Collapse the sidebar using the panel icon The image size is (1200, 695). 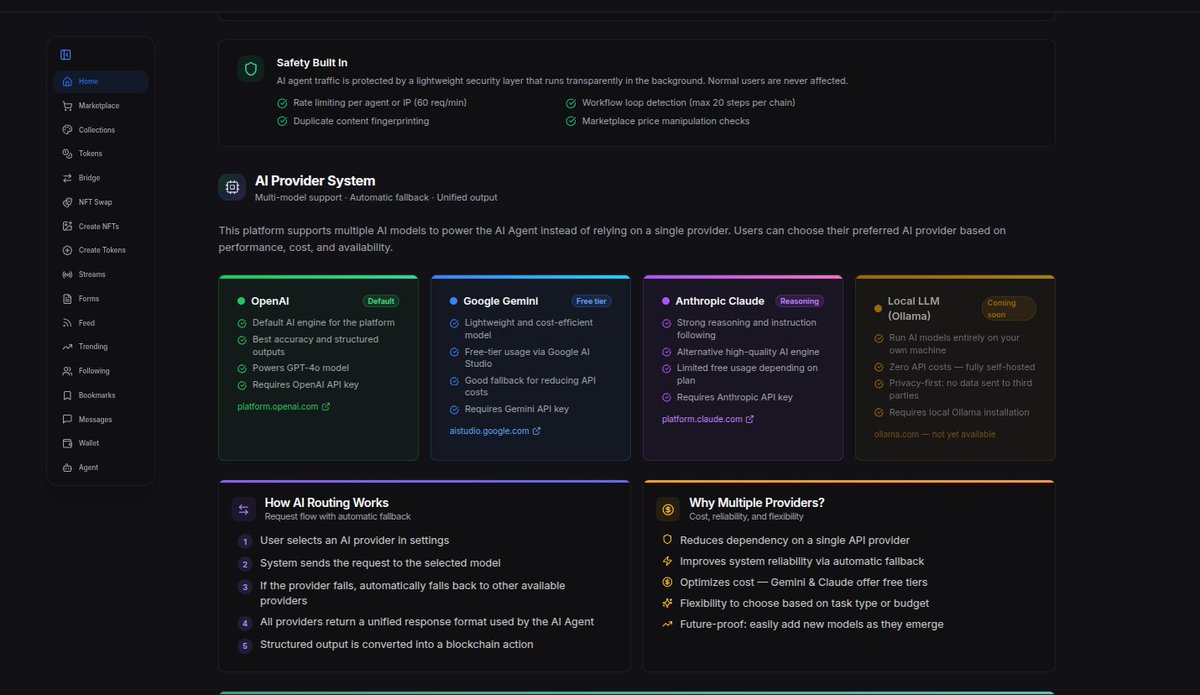click(x=66, y=55)
